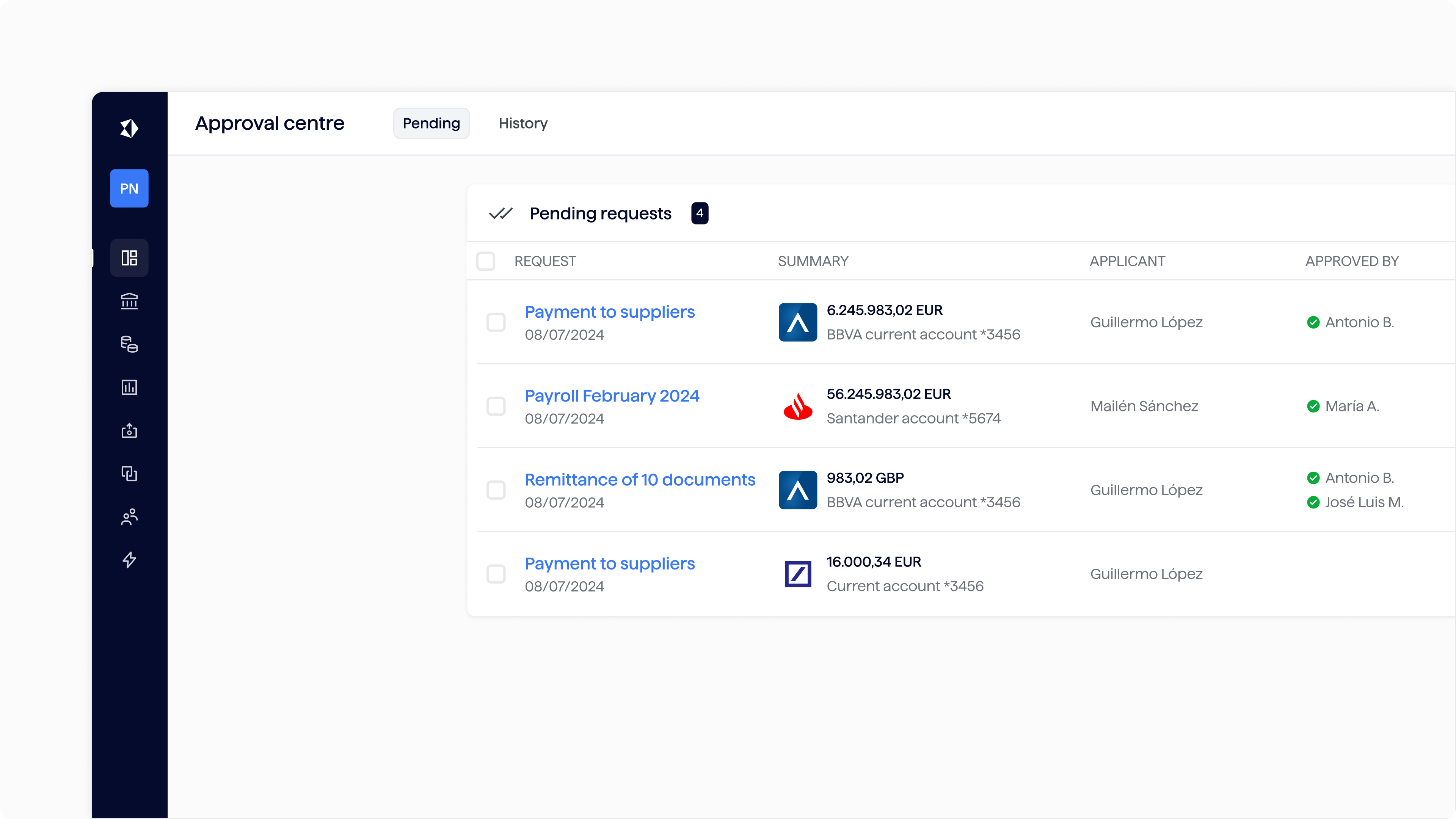Click Current account *3456 Deutsche row

point(905,586)
